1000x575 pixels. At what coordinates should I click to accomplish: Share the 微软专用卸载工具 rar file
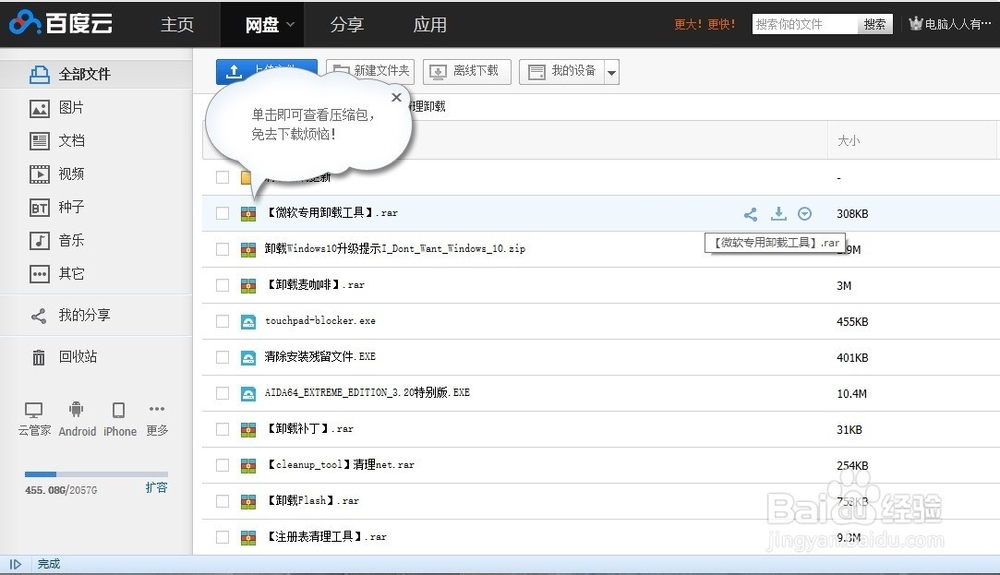click(x=751, y=214)
